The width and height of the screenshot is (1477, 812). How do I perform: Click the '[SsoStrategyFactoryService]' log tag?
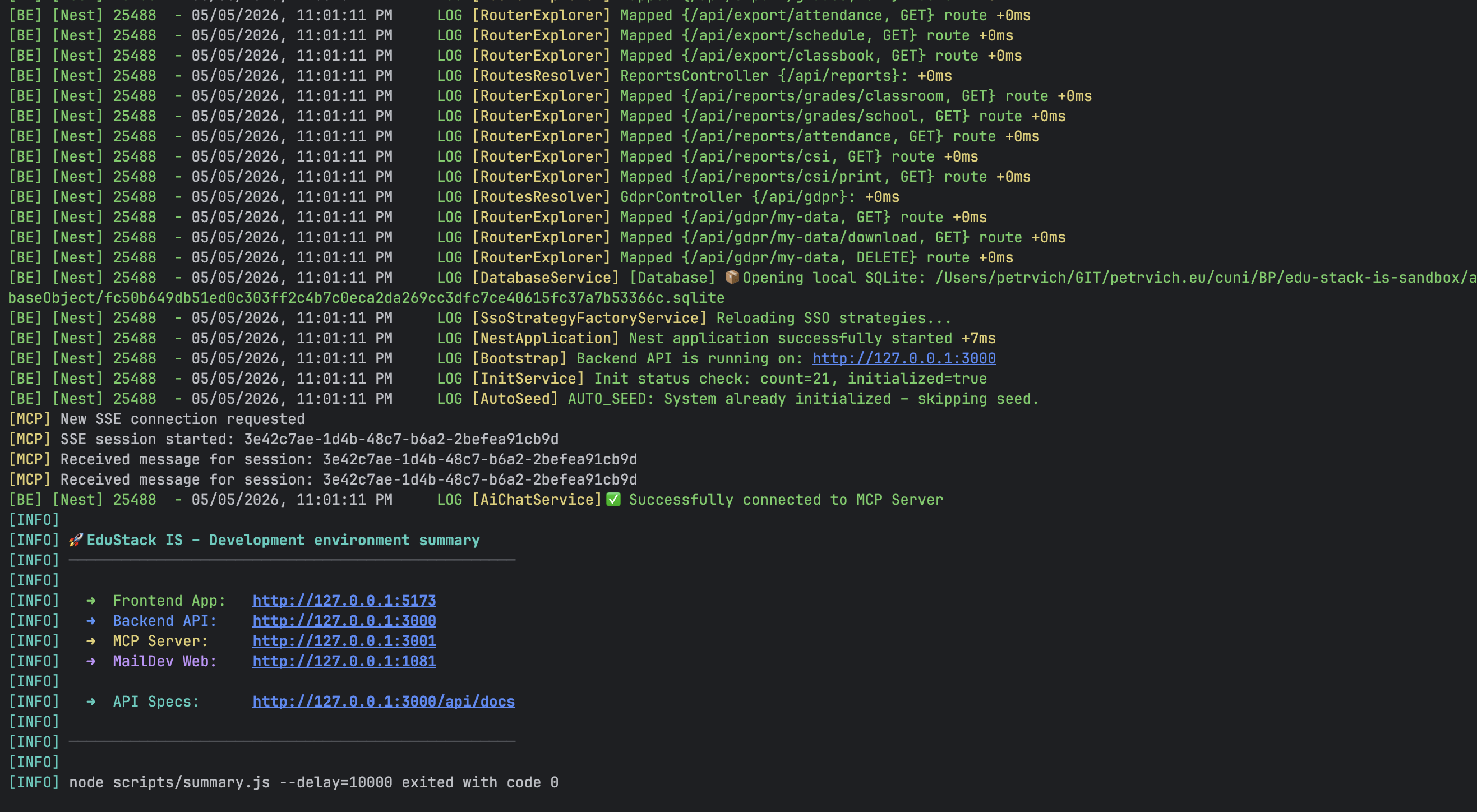(589, 318)
